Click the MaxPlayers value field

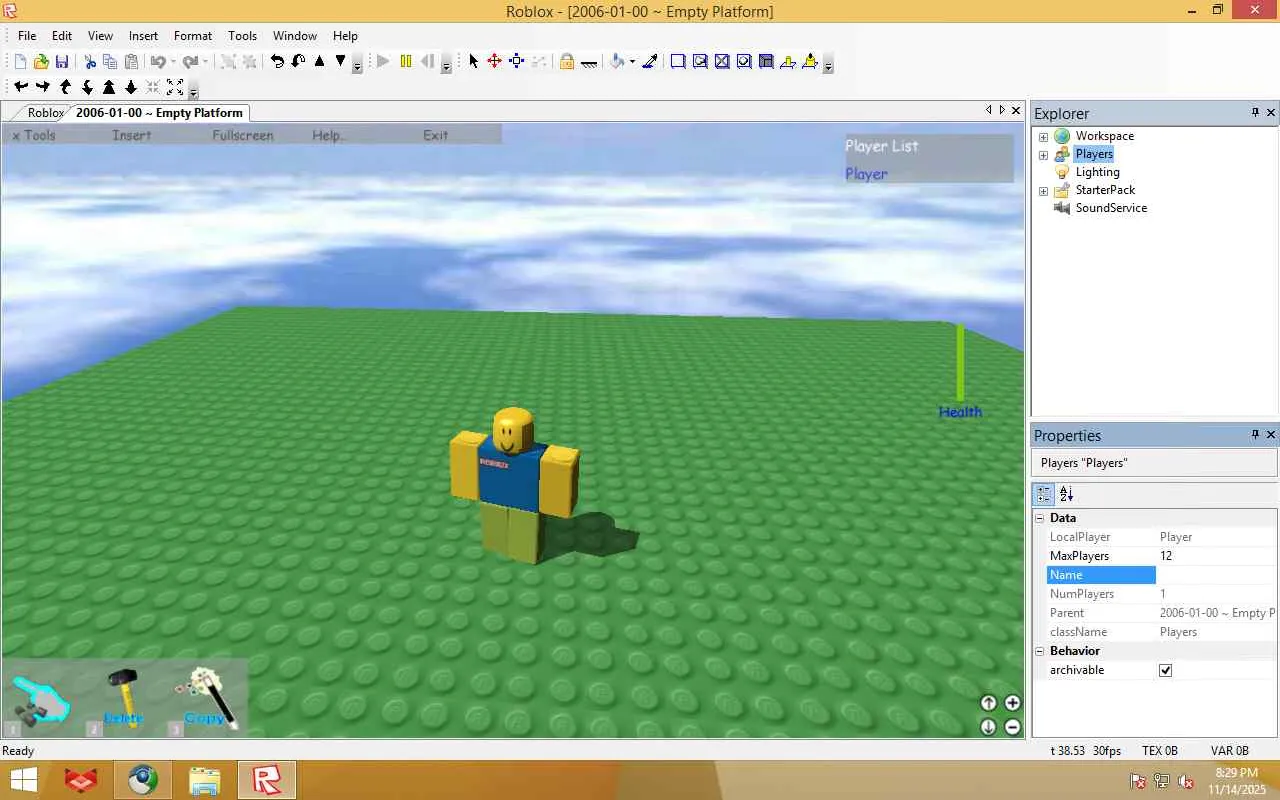(x=1217, y=556)
